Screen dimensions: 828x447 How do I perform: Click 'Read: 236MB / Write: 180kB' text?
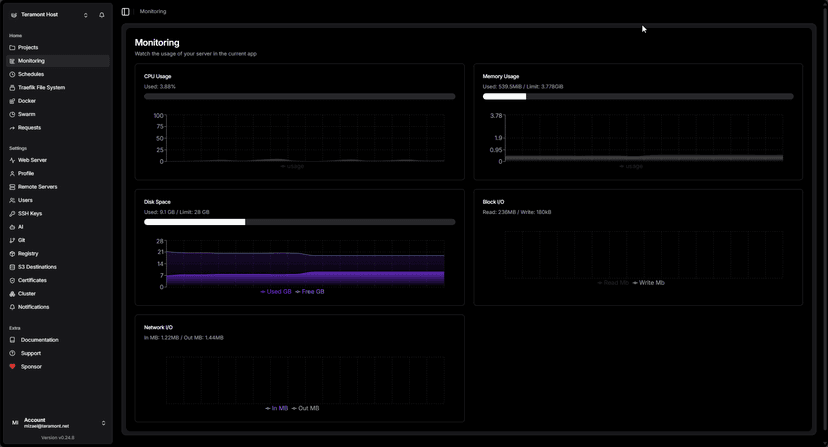point(517,212)
